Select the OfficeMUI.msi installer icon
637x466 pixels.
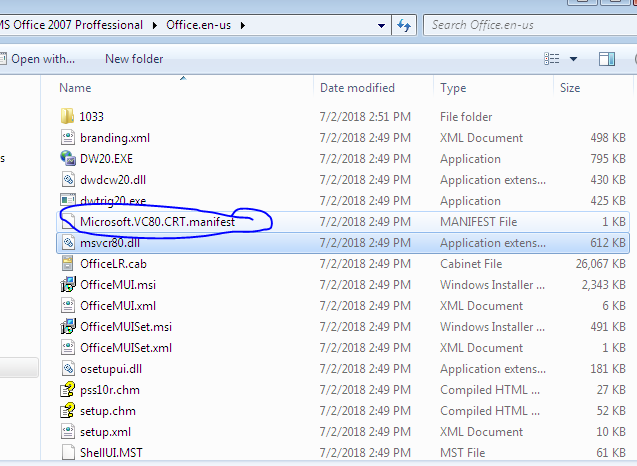pyautogui.click(x=67, y=284)
